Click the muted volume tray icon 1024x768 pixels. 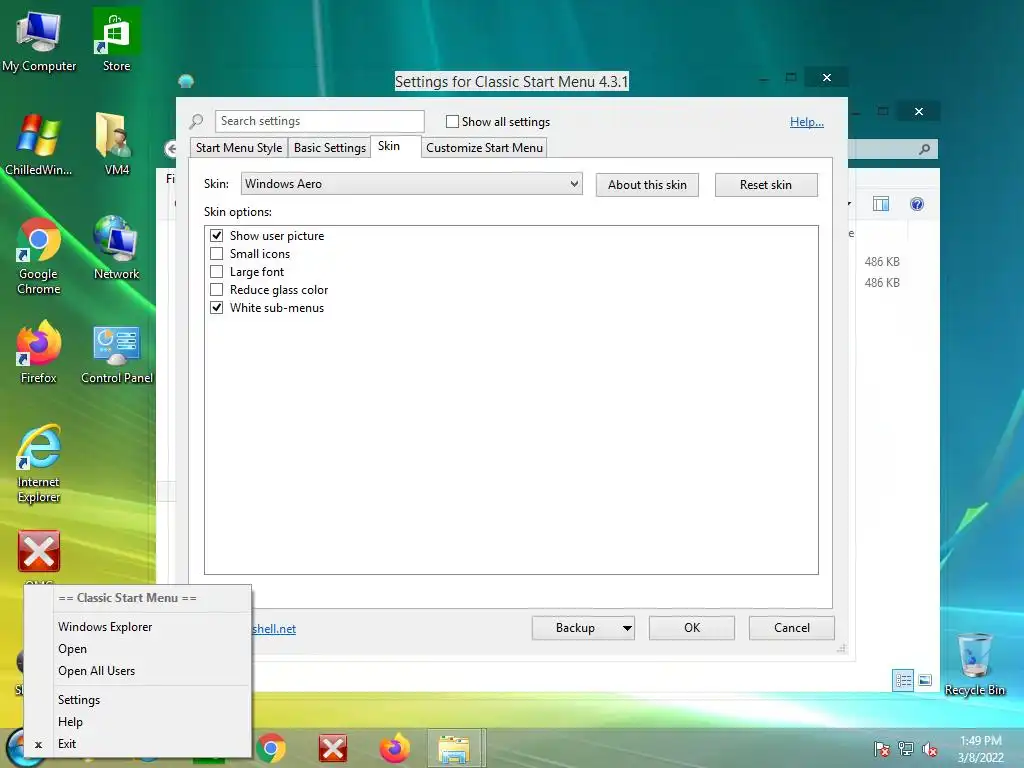pos(929,749)
